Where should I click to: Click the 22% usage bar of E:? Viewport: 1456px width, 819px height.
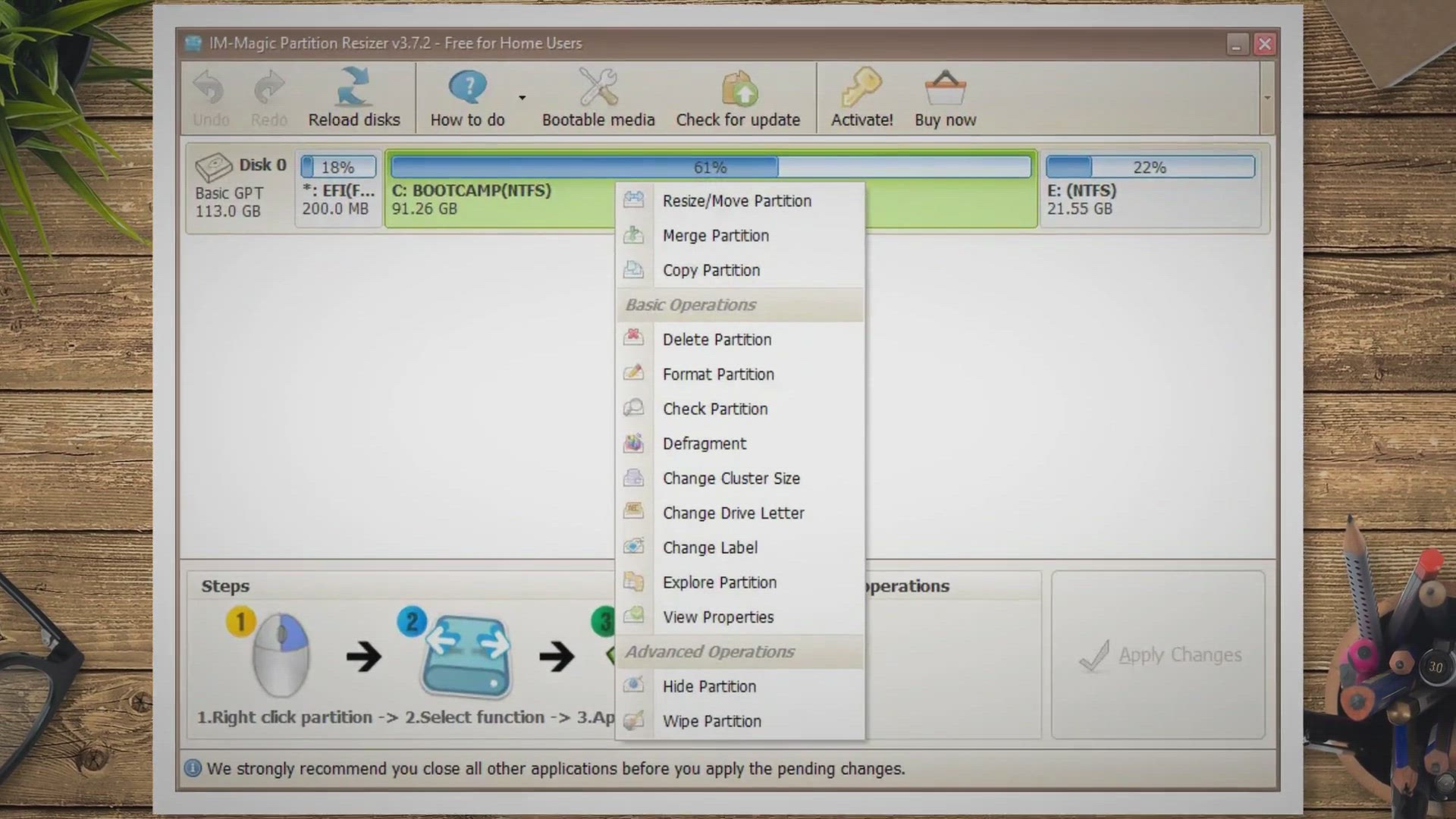(1150, 167)
